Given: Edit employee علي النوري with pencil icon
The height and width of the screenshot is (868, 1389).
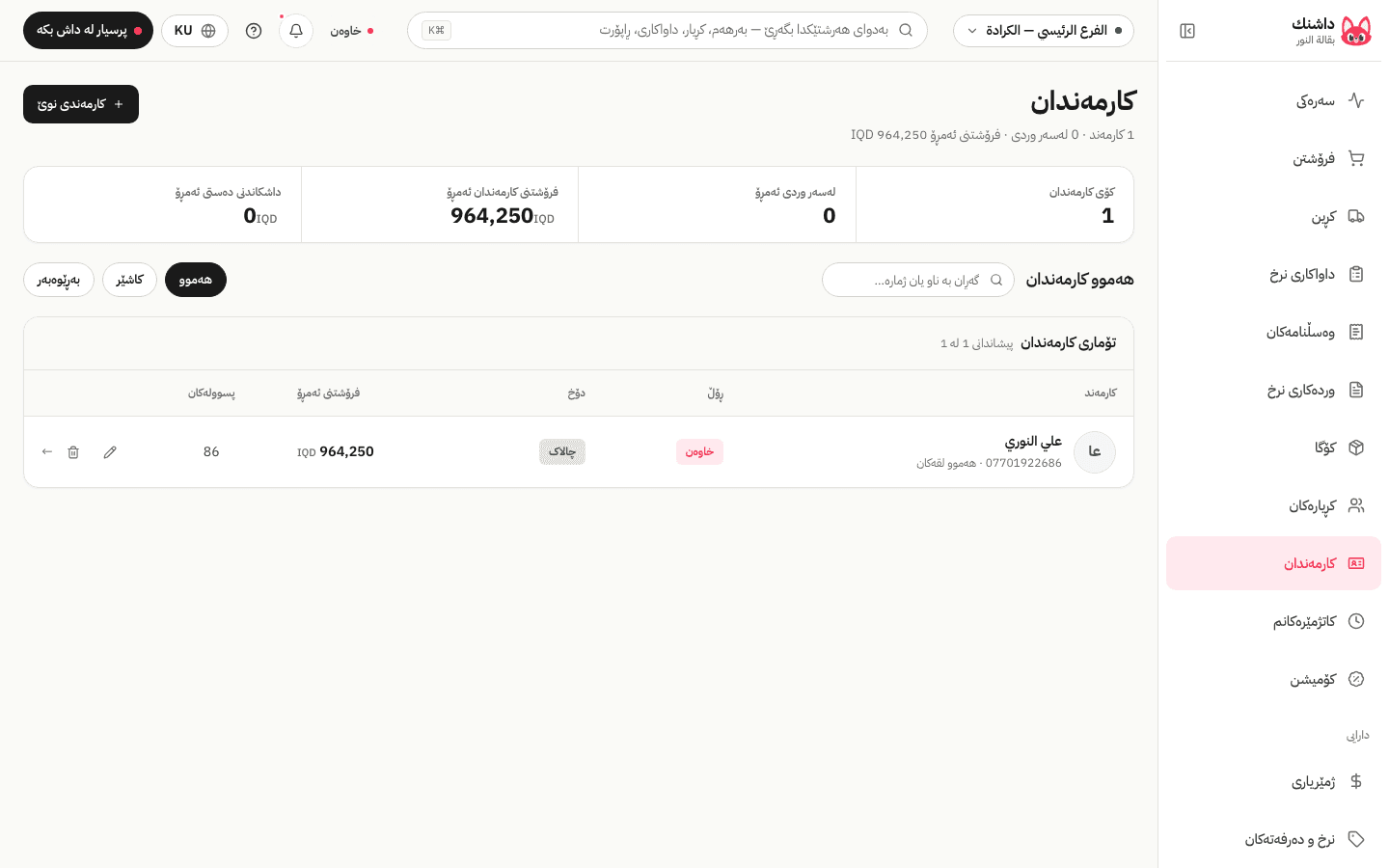Looking at the screenshot, I should pos(110,452).
